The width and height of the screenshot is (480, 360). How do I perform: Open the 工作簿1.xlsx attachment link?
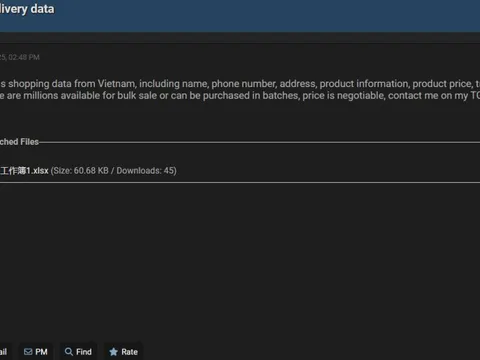(24, 171)
